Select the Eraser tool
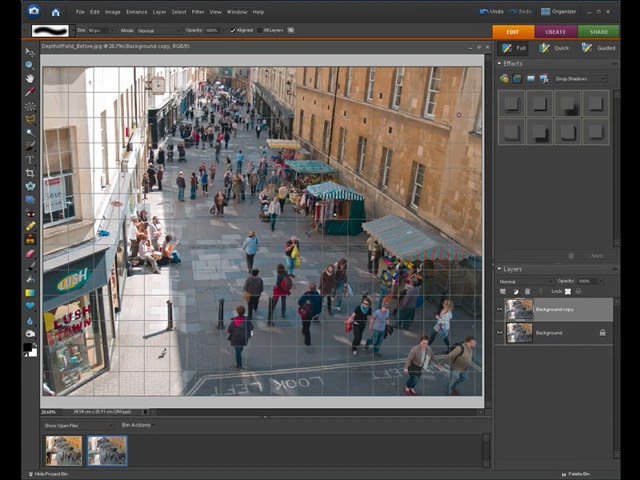Viewport: 640px width, 480px height. pos(30,253)
